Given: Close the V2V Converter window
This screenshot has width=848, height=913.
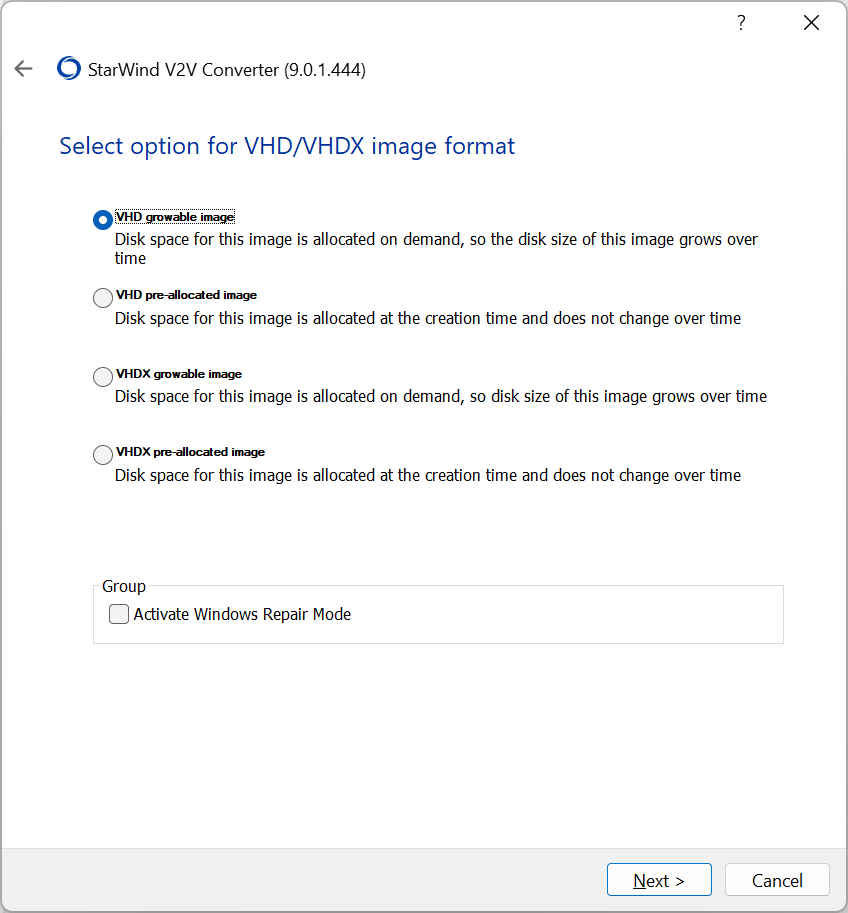Looking at the screenshot, I should click(x=811, y=23).
